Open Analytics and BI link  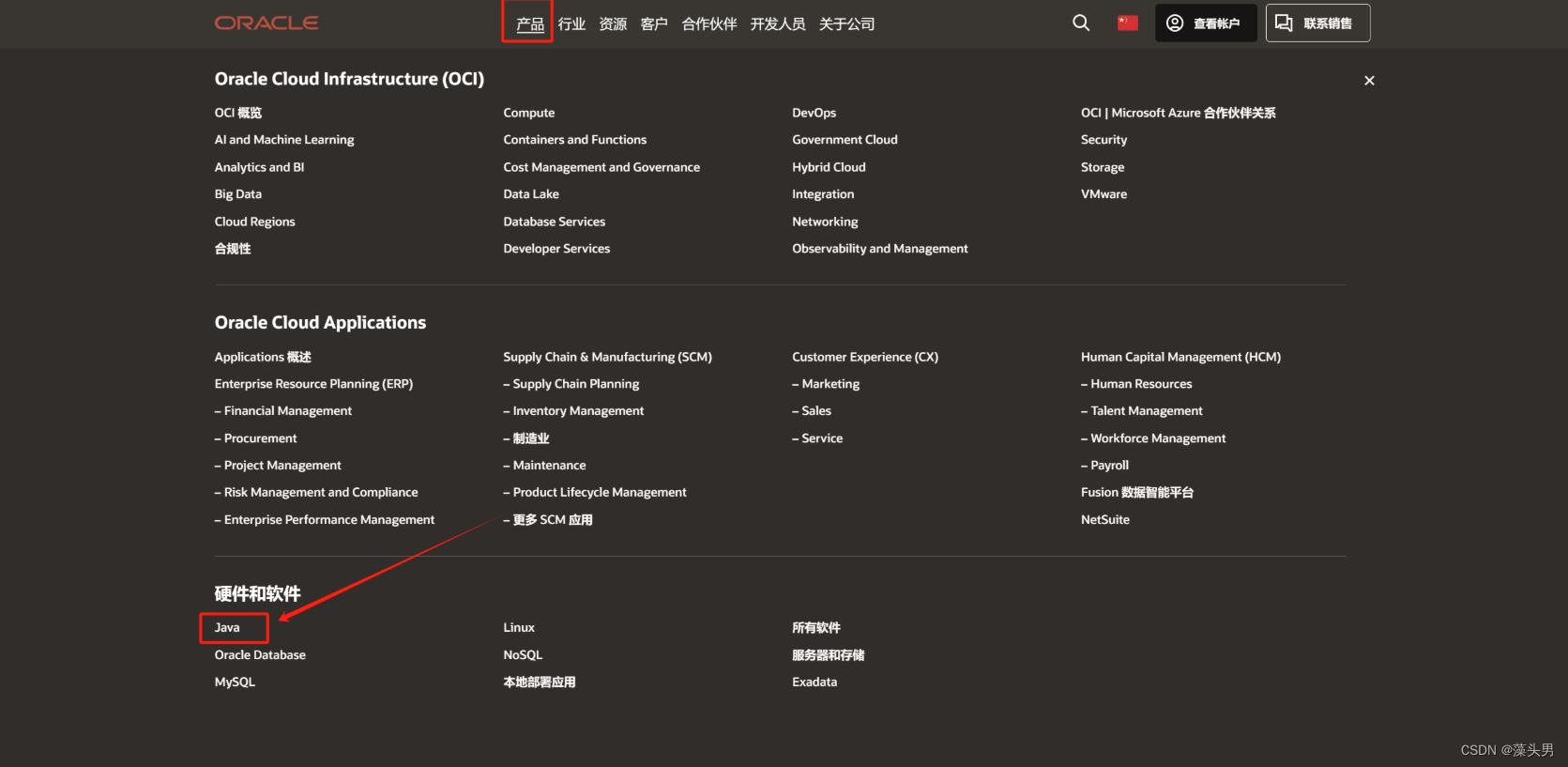click(x=259, y=167)
